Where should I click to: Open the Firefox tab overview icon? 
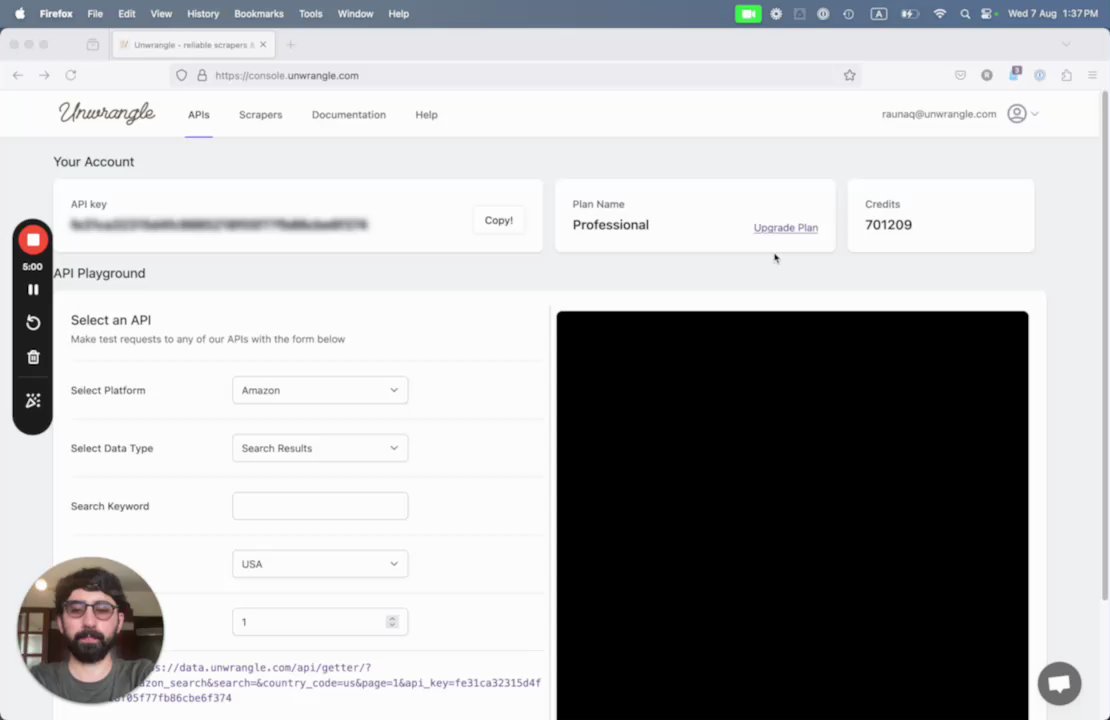point(93,45)
